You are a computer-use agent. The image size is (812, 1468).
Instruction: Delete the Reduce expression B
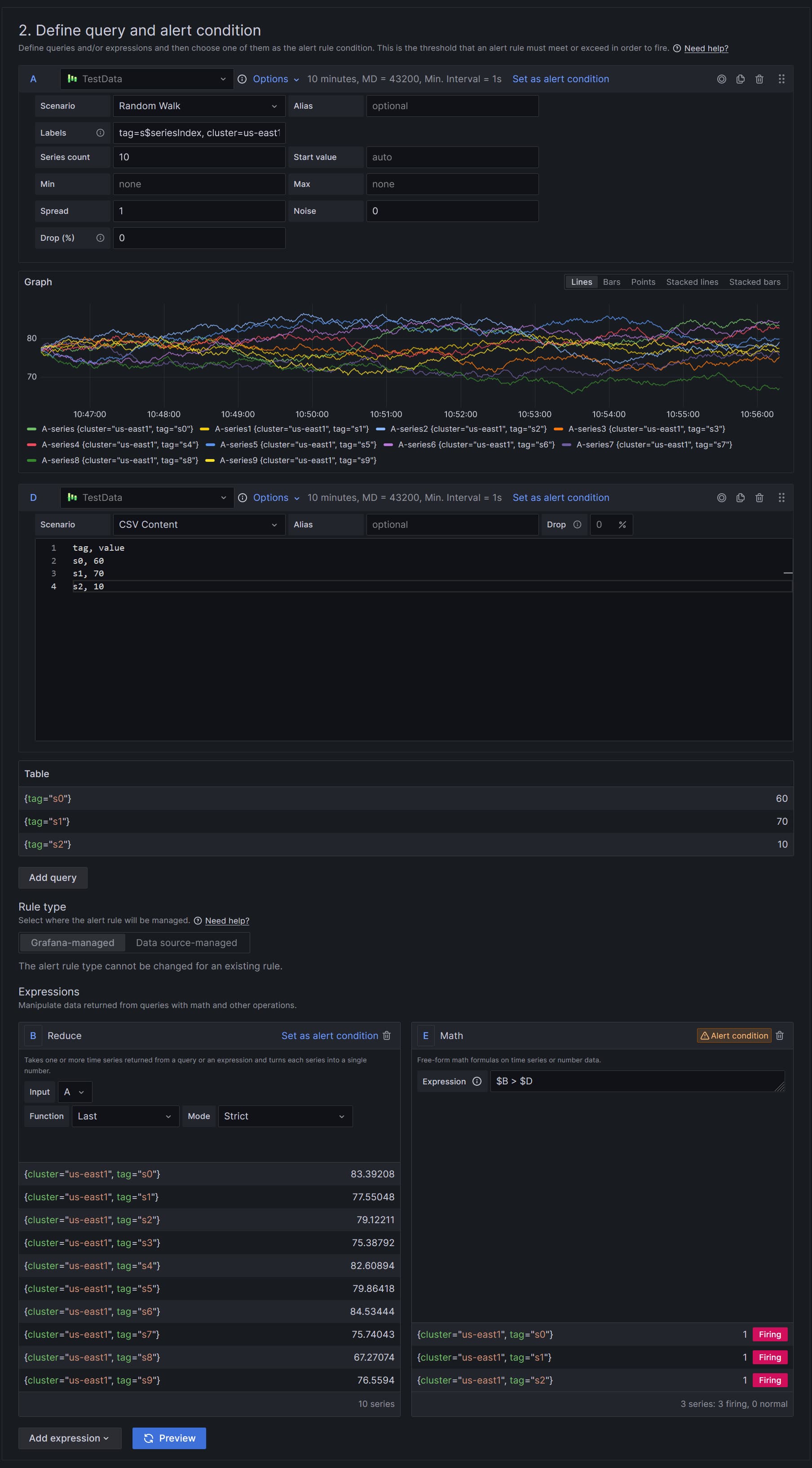click(x=386, y=1035)
